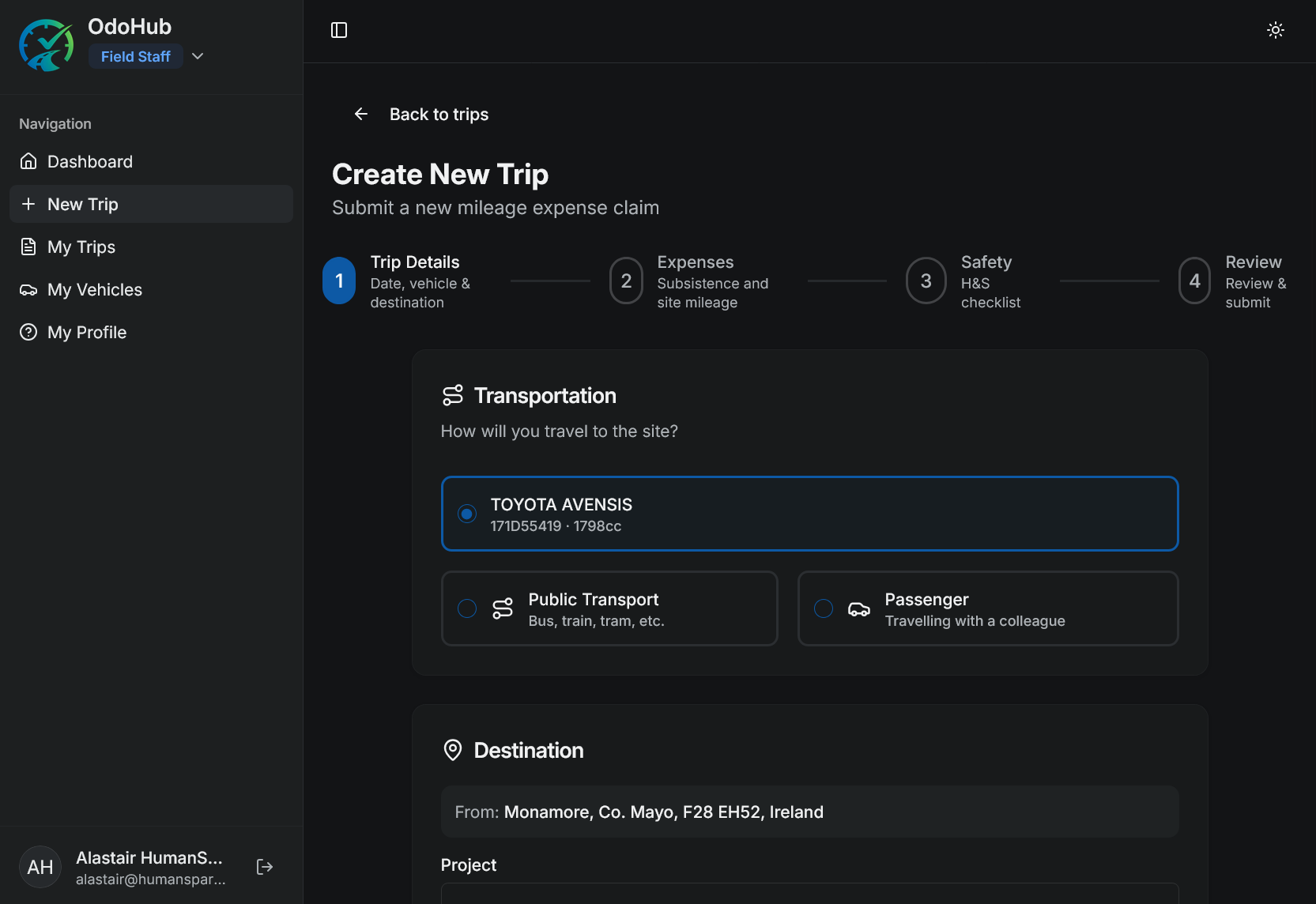Choose Public Transport as travel method

click(467, 608)
